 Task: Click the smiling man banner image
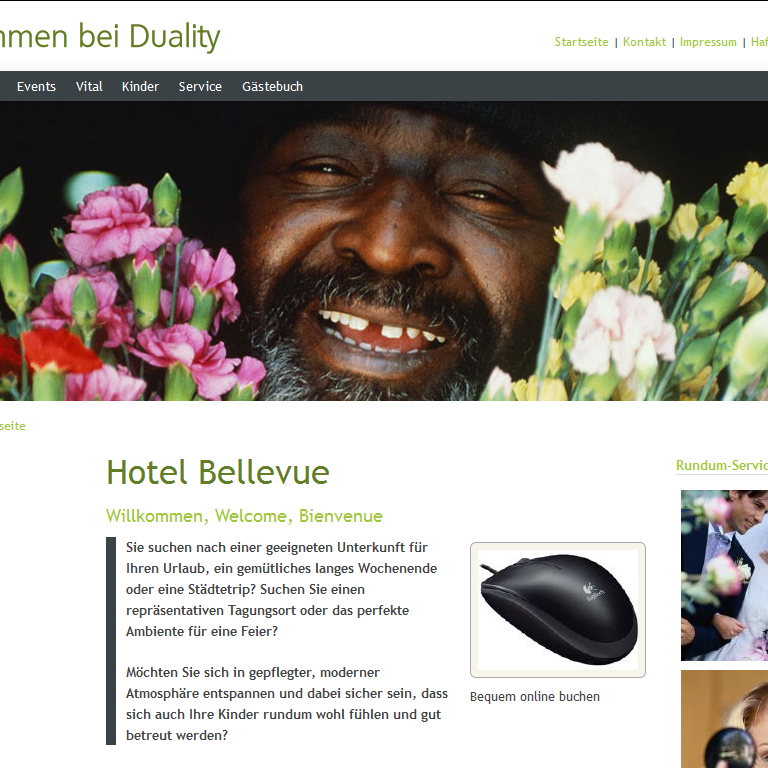[x=384, y=251]
